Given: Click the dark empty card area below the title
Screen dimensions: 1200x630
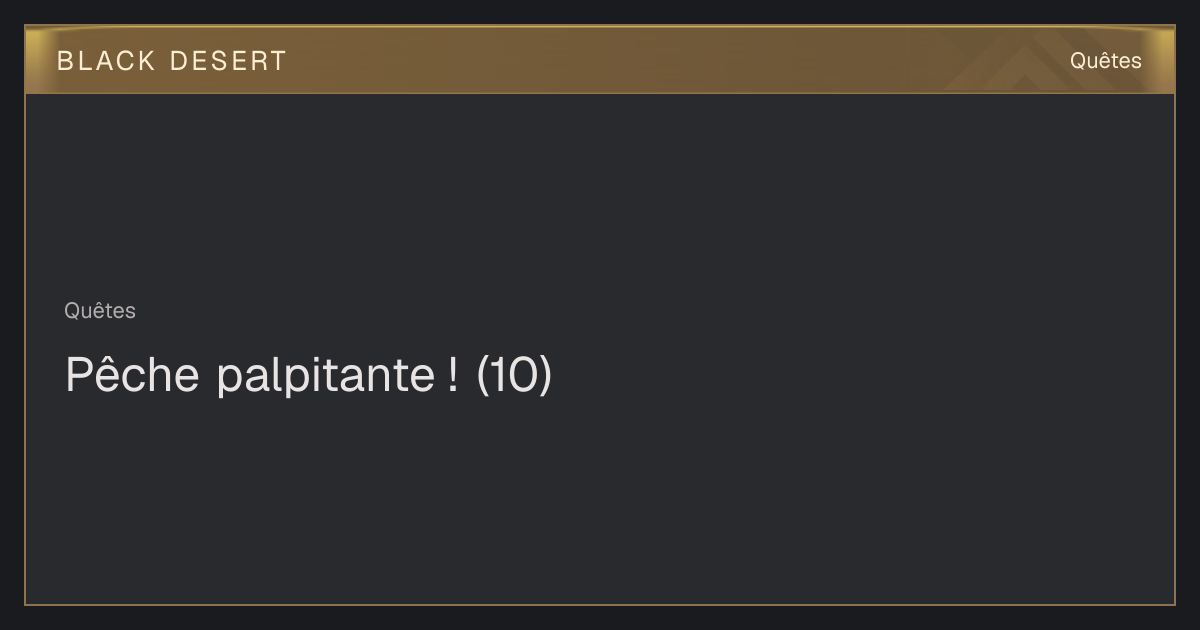Looking at the screenshot, I should tap(600, 500).
